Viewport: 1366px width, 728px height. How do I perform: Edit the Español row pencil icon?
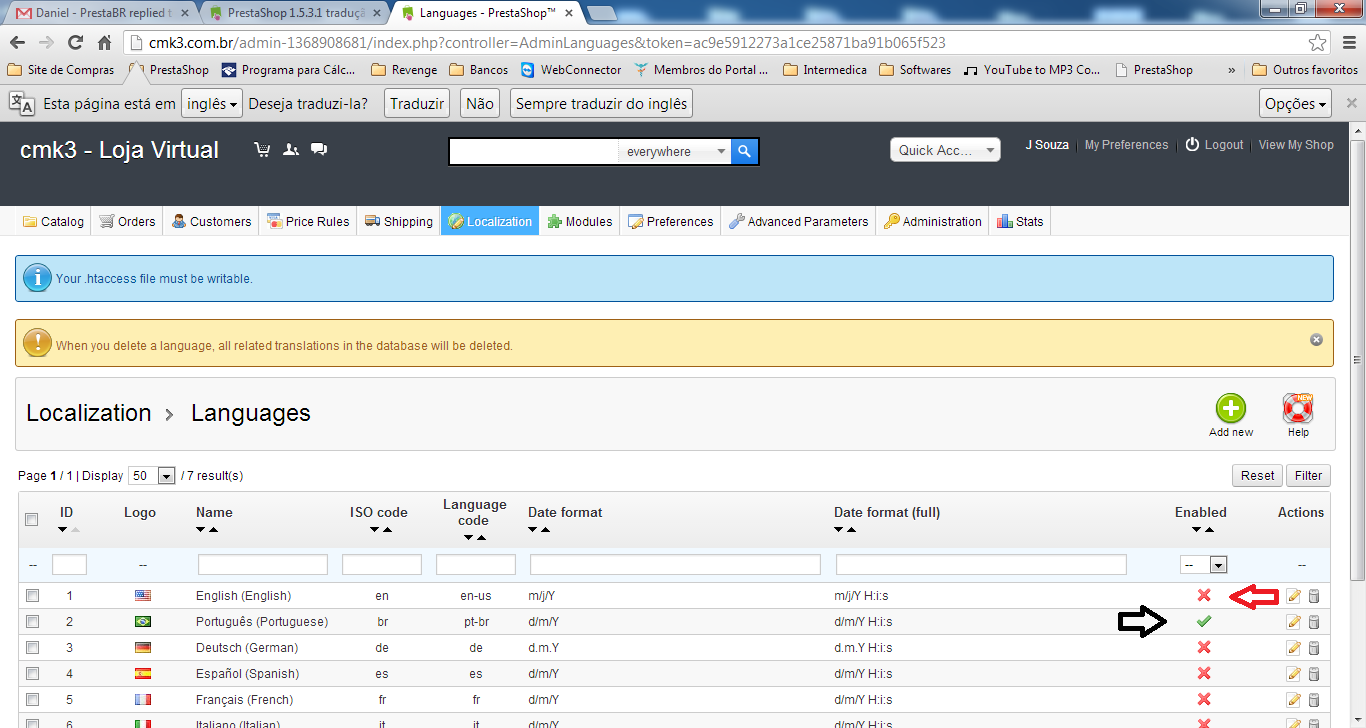(x=1294, y=674)
